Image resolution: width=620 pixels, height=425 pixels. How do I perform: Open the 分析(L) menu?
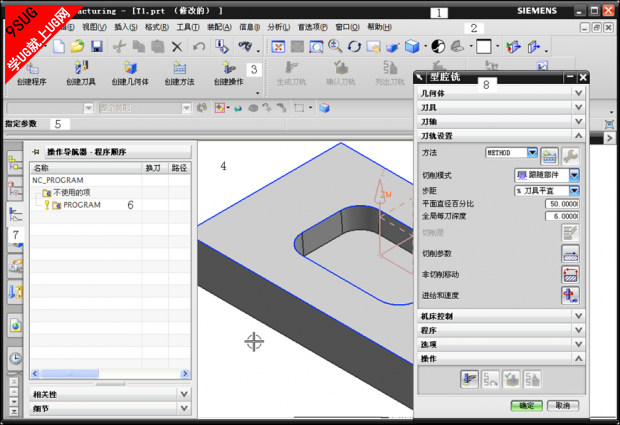pyautogui.click(x=278, y=27)
